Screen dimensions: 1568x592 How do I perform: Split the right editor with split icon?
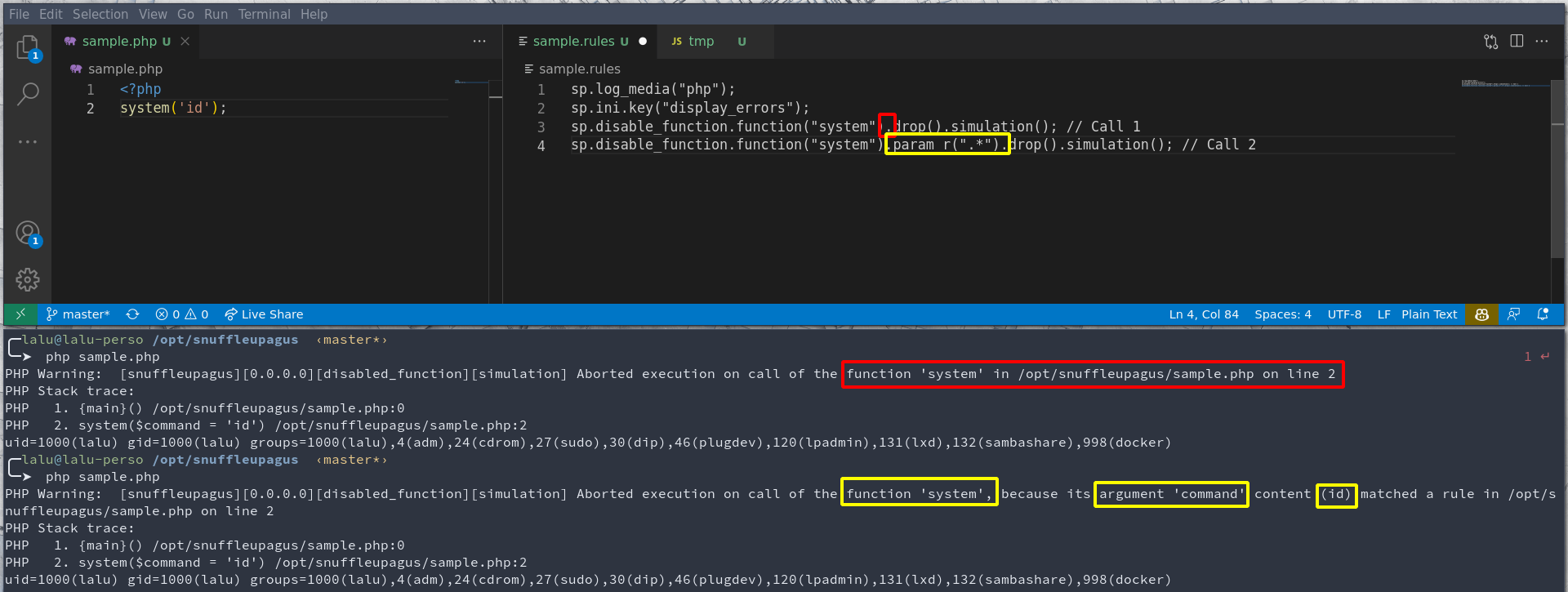click(1517, 41)
